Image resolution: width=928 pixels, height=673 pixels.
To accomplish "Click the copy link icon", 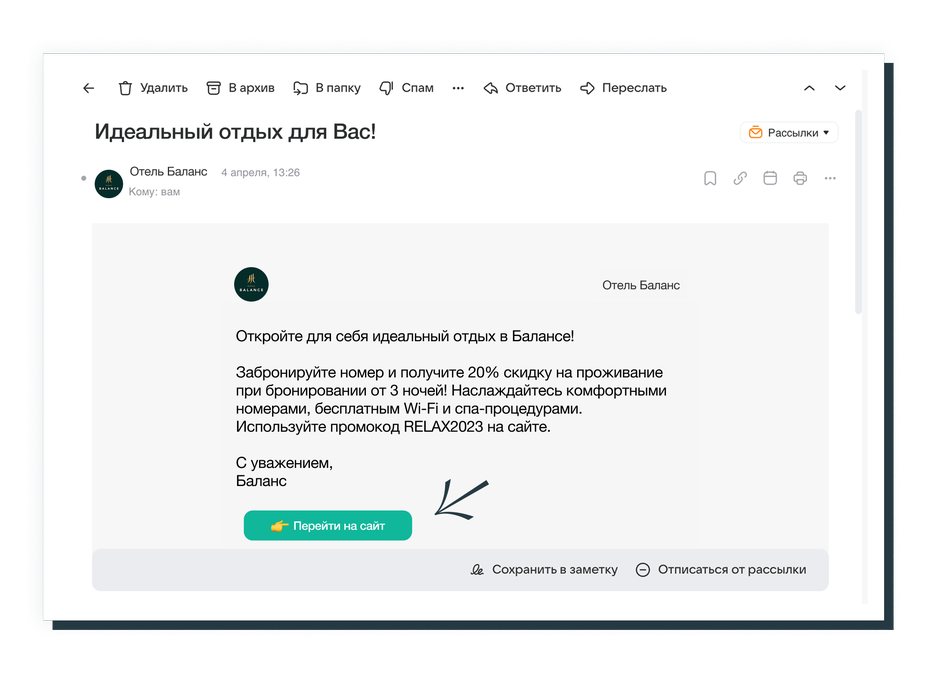I will [x=740, y=179].
